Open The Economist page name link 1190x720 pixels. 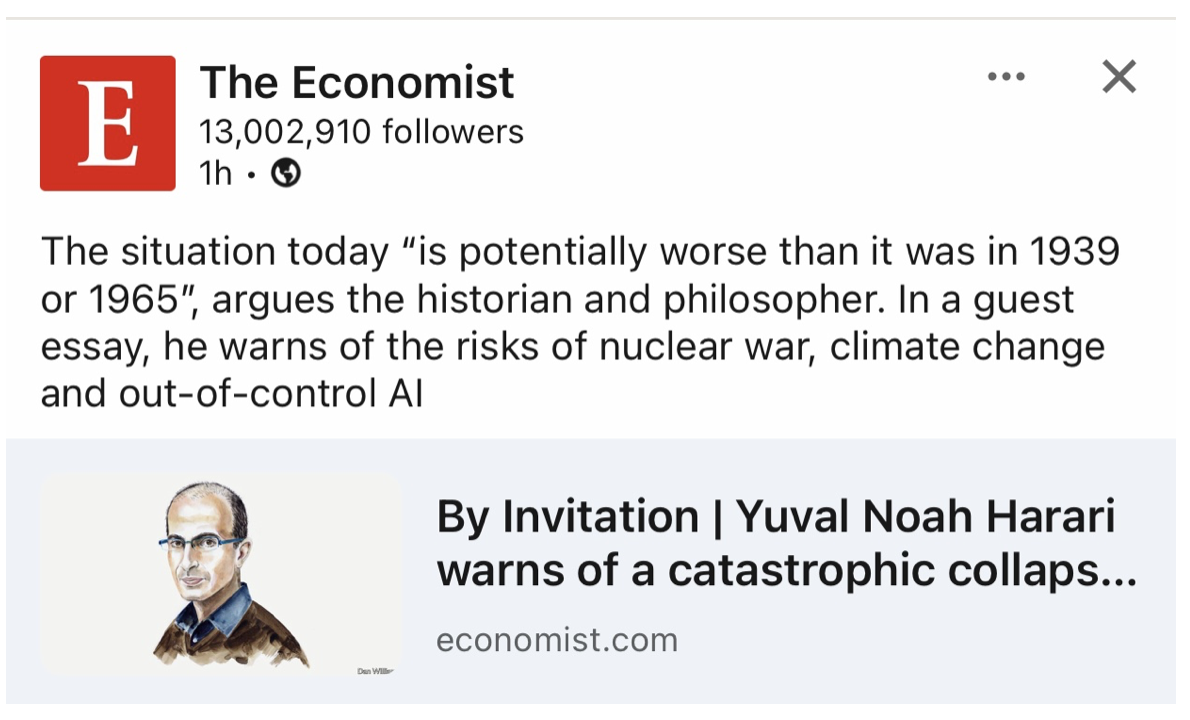[357, 82]
